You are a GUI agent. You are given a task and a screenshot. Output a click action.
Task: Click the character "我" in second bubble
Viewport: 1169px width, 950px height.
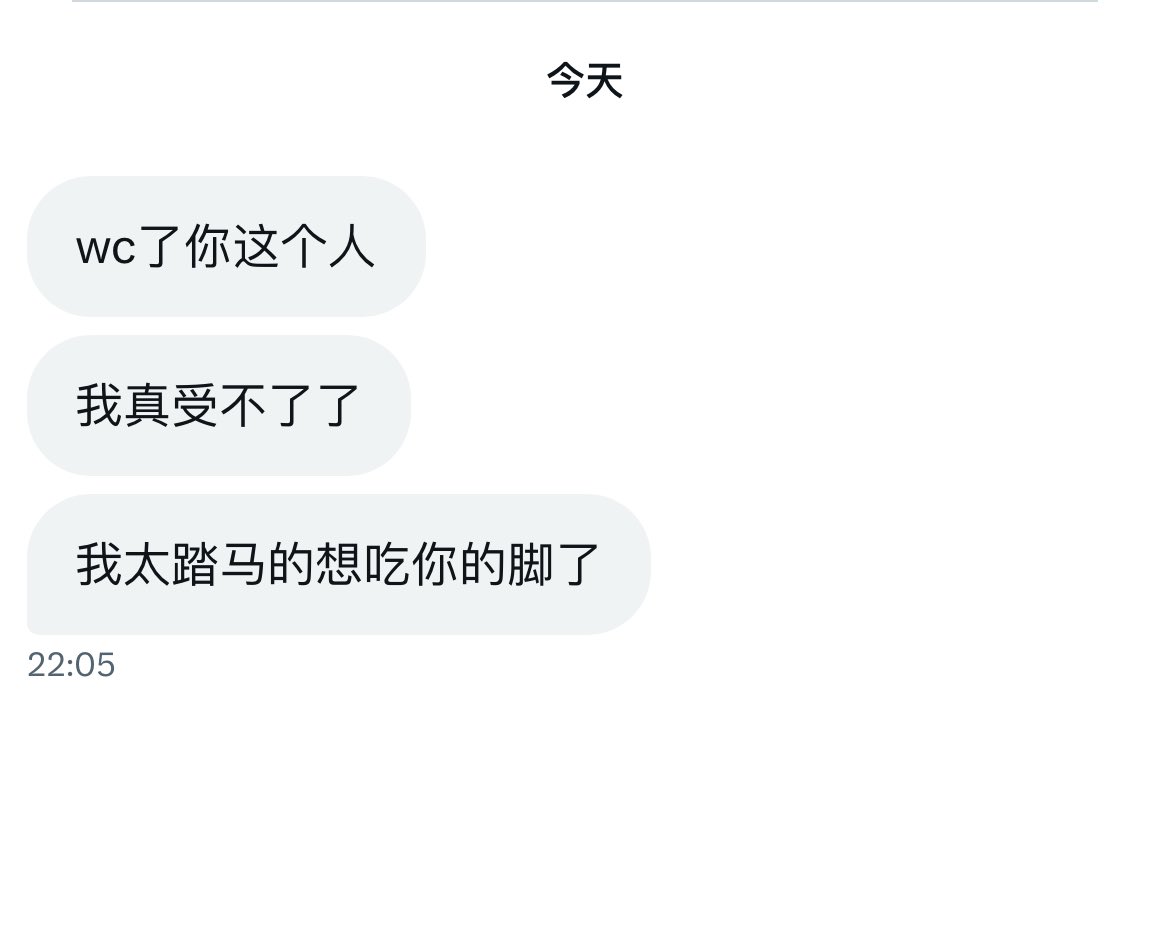[99, 405]
